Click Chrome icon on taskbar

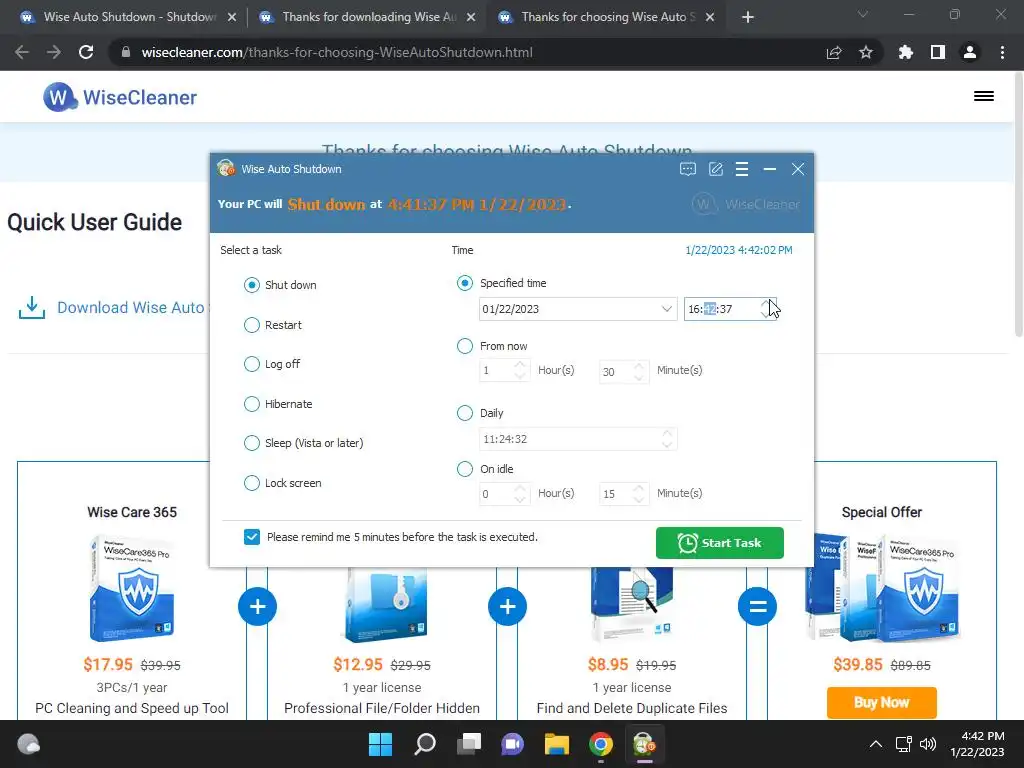[601, 744]
